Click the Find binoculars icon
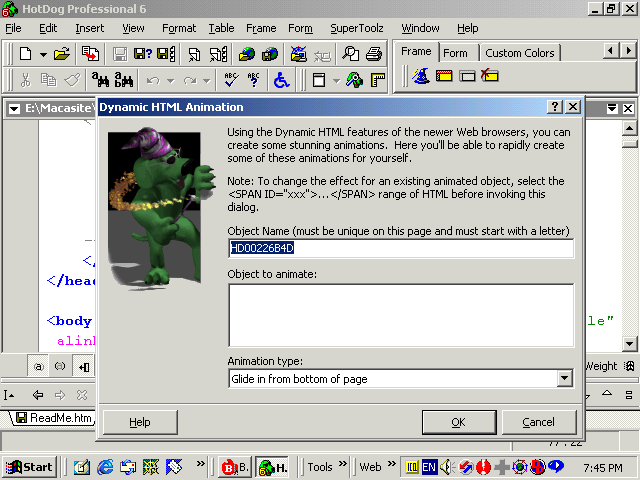Image resolution: width=640 pixels, height=480 pixels. point(100,80)
